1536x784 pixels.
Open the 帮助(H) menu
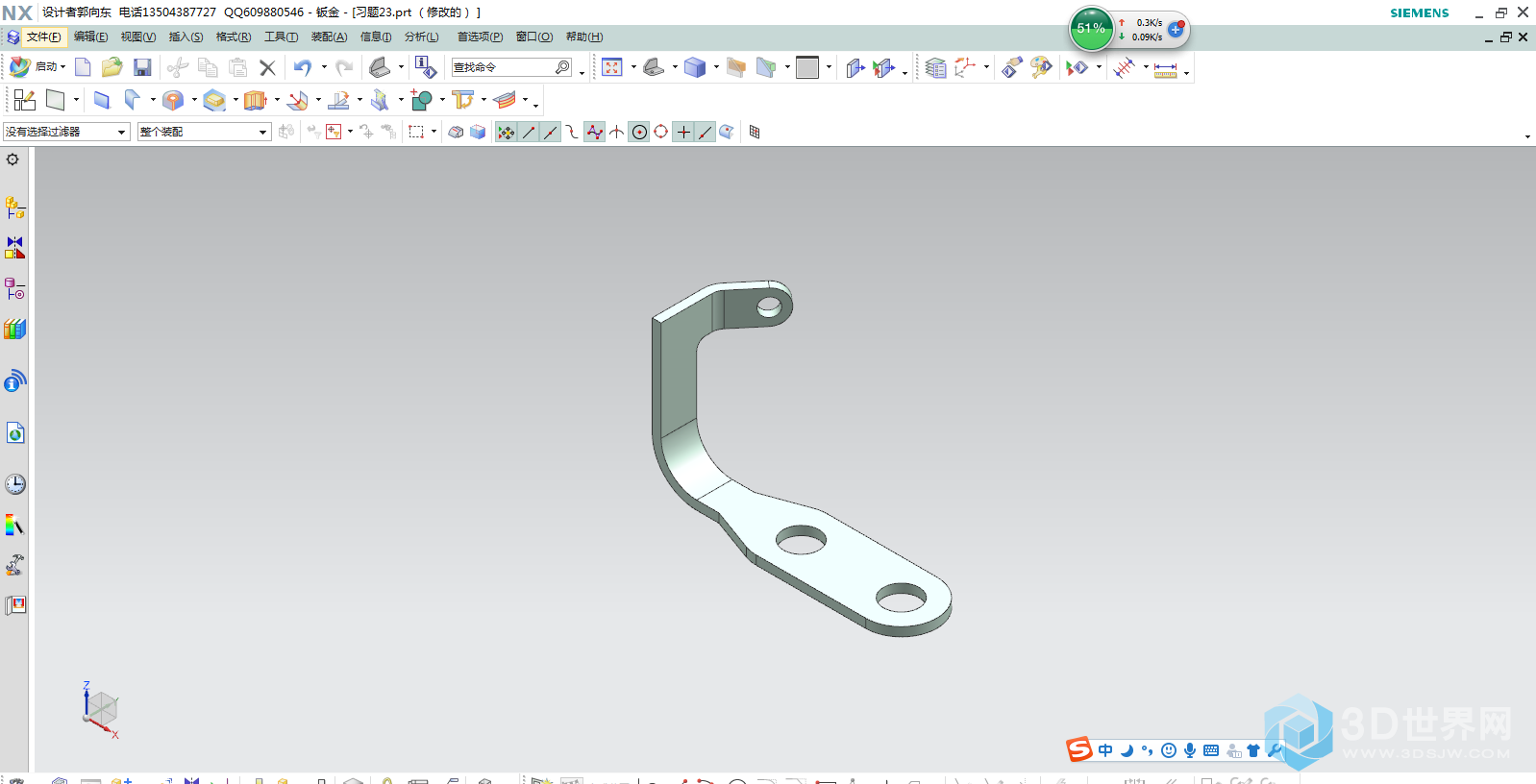(x=584, y=37)
